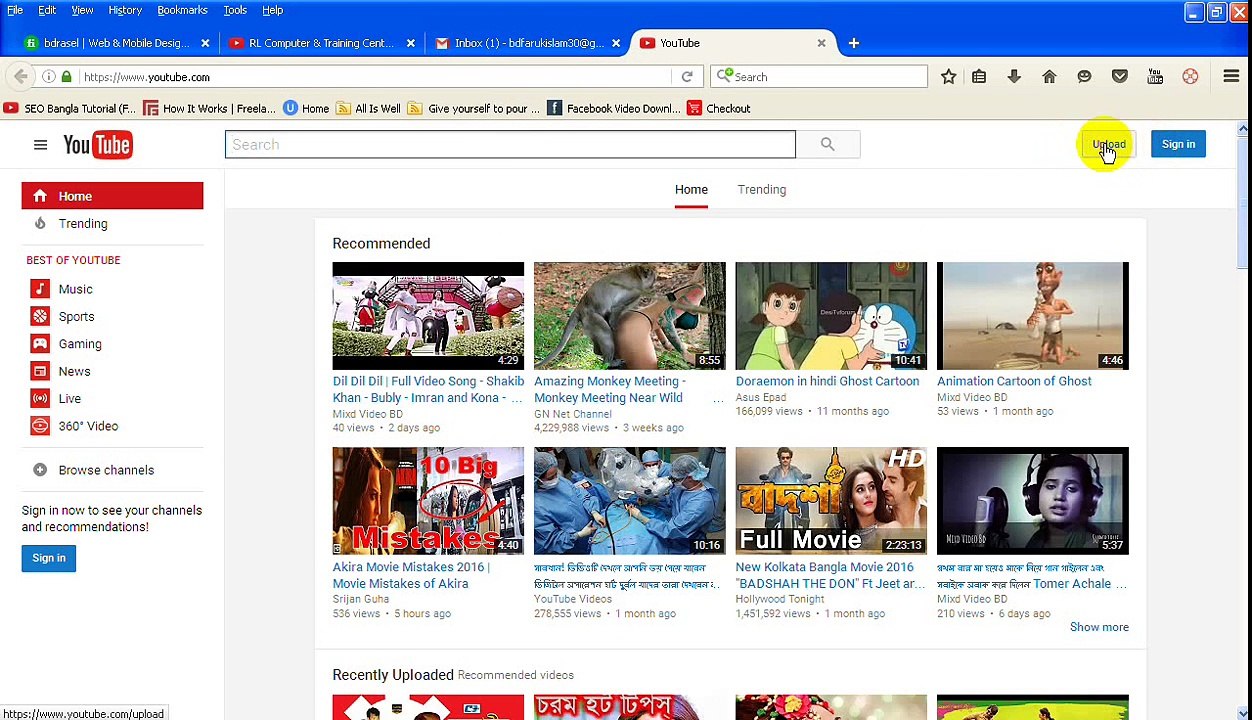Open the Firefox hamburger menu
Viewport: 1252px width, 720px height.
[1231, 77]
